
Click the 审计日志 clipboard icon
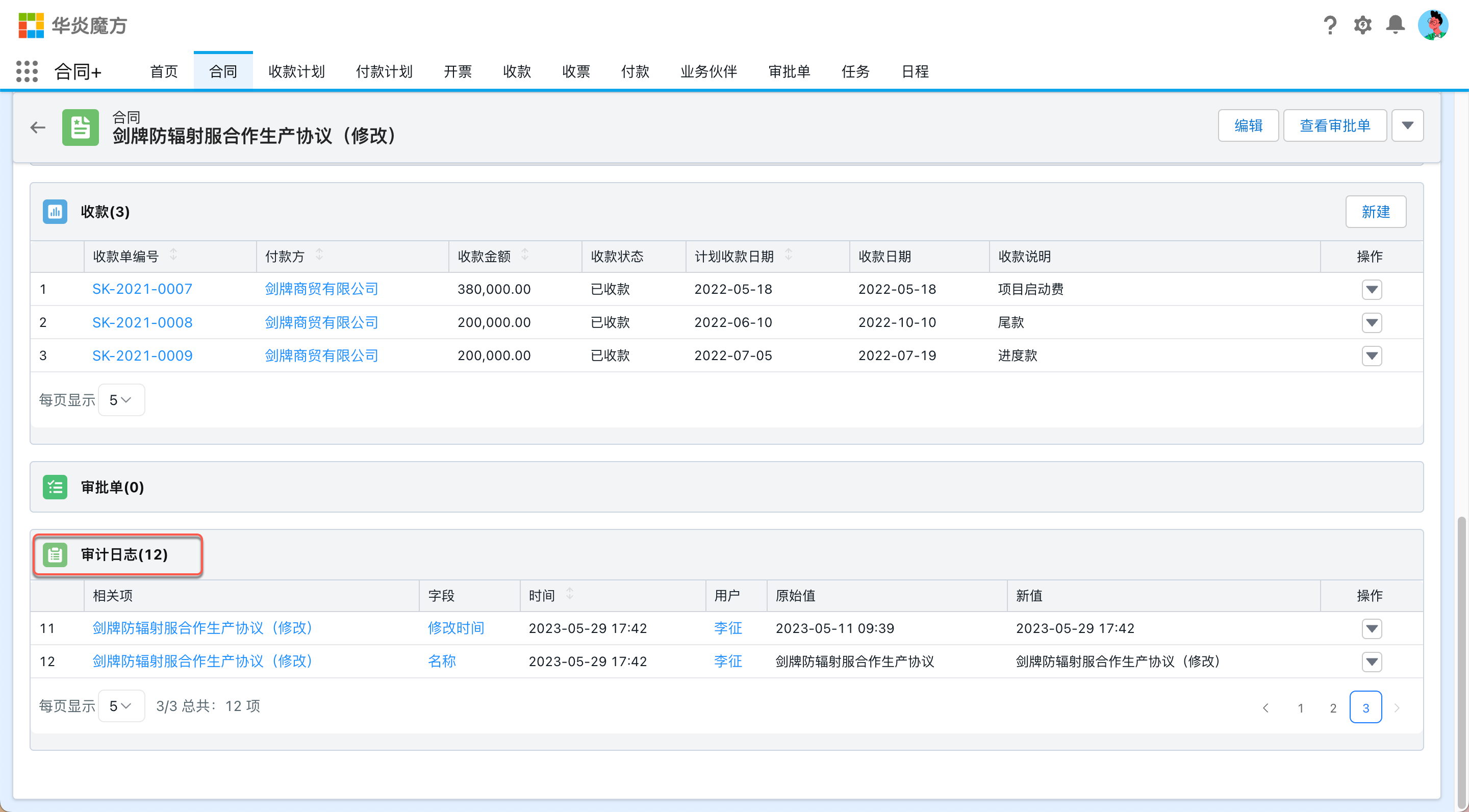point(55,554)
